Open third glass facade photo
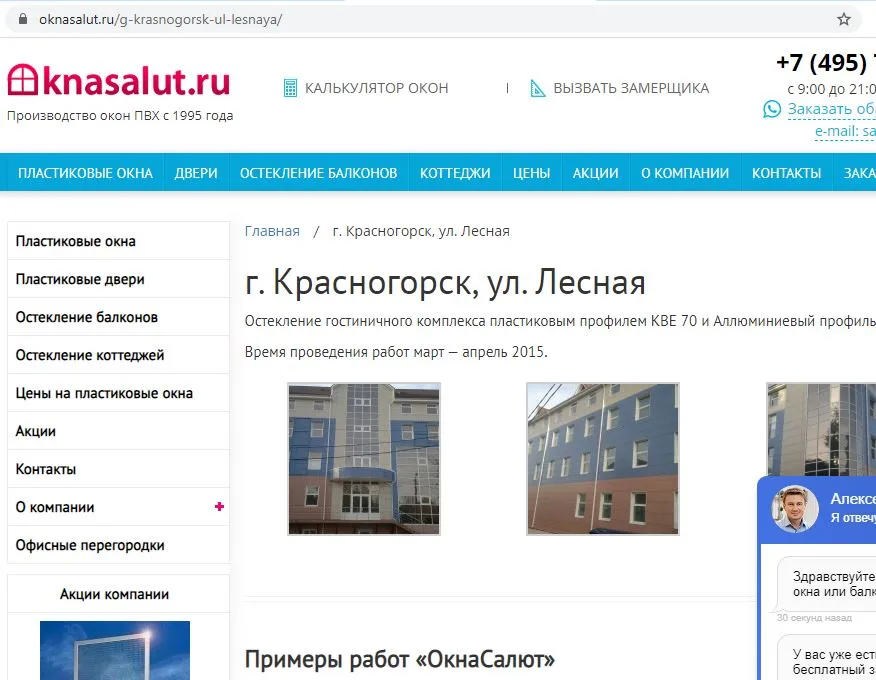876x680 pixels. [x=821, y=429]
